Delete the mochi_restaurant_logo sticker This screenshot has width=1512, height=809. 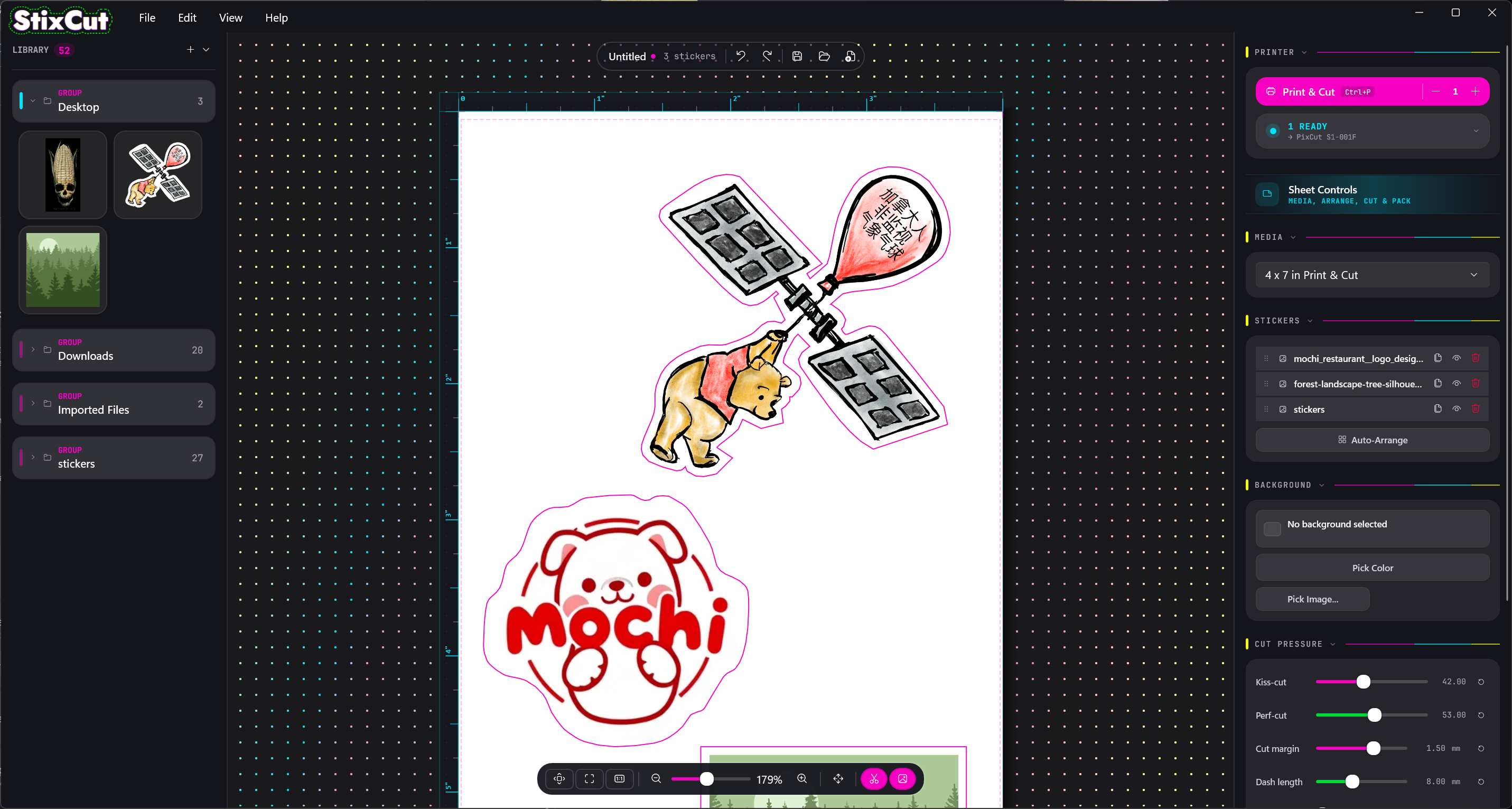tap(1476, 358)
